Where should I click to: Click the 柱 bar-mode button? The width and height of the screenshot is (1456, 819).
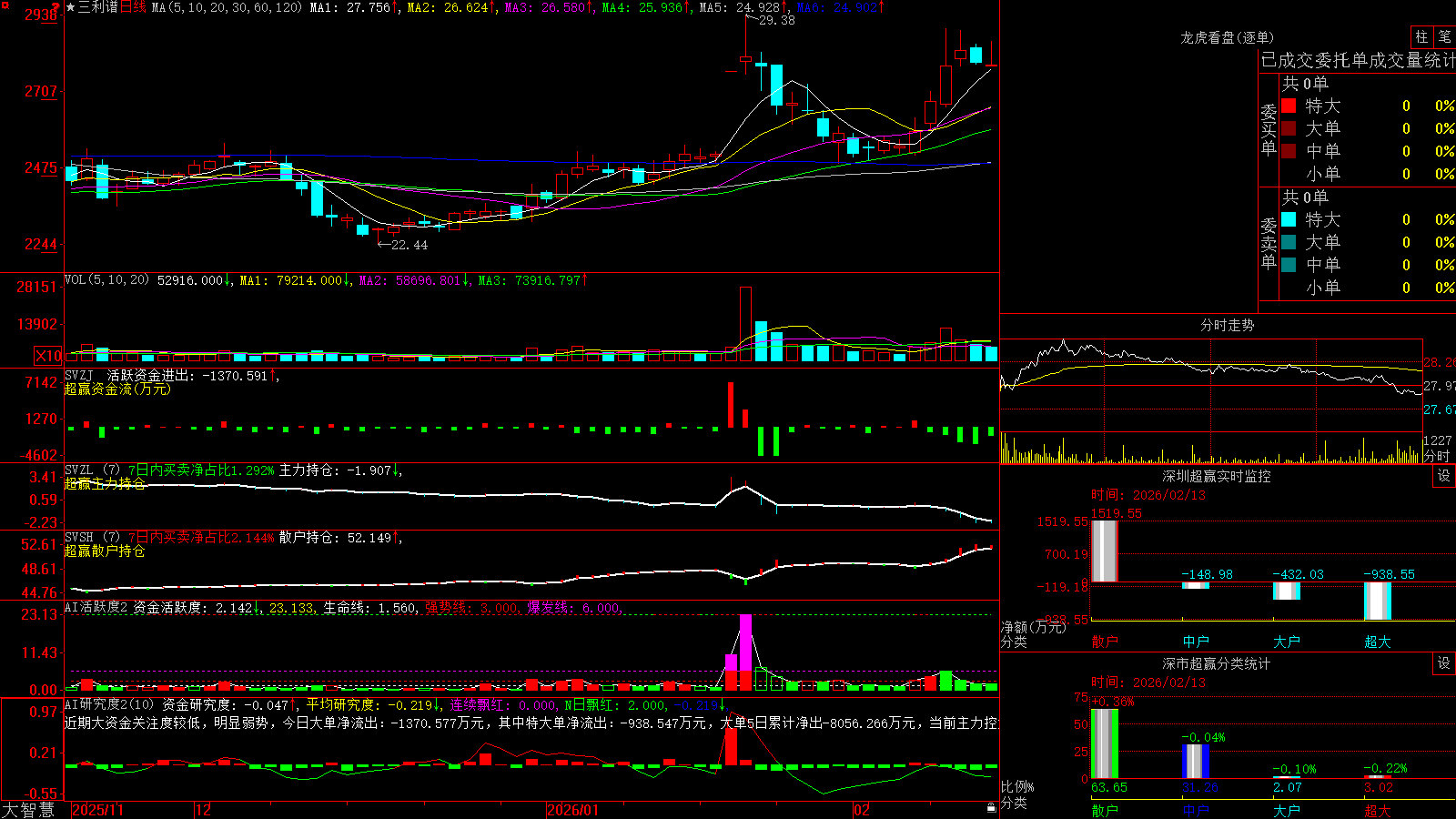[1421, 37]
